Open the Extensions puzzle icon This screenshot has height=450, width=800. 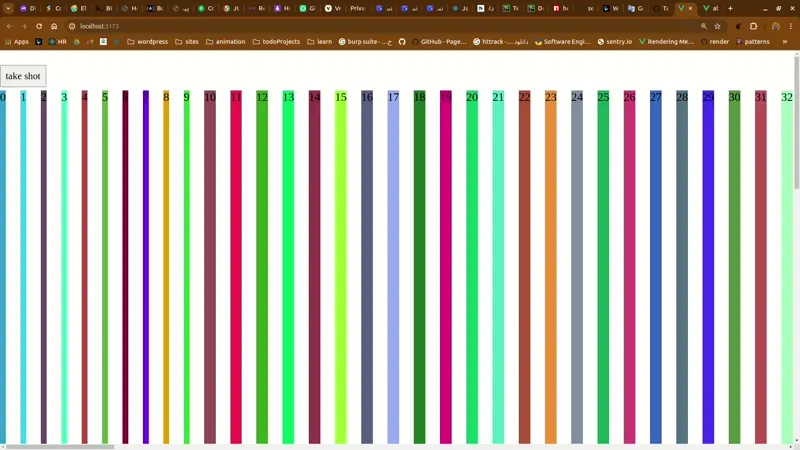(x=754, y=26)
